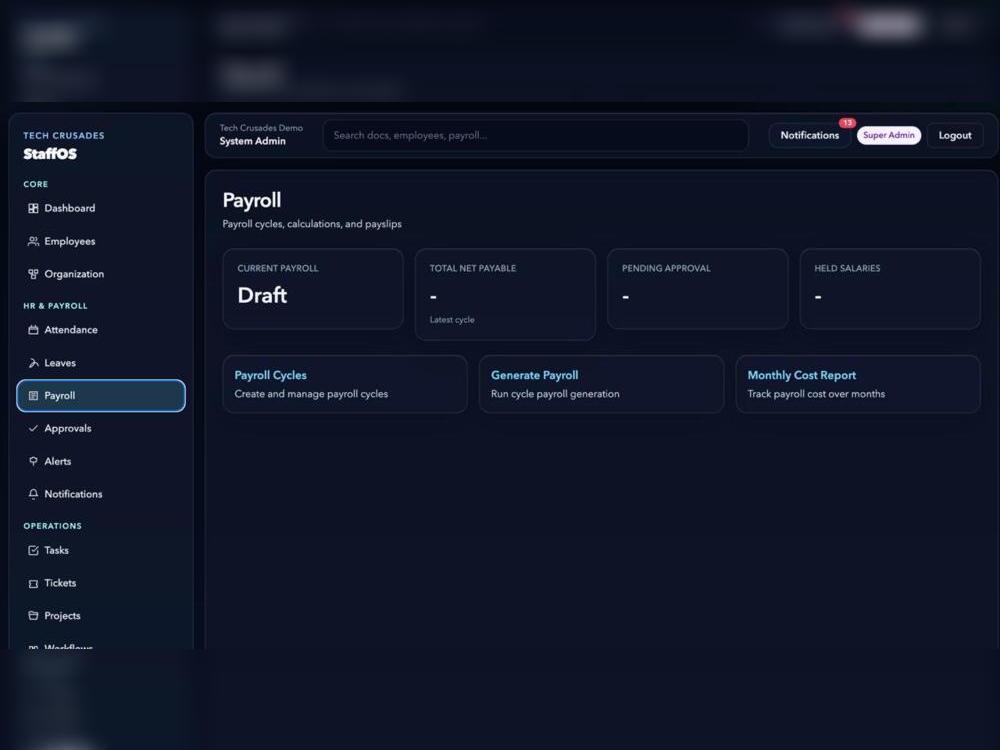Click the Super Admin role pill
Image resolution: width=1000 pixels, height=750 pixels.
point(888,135)
